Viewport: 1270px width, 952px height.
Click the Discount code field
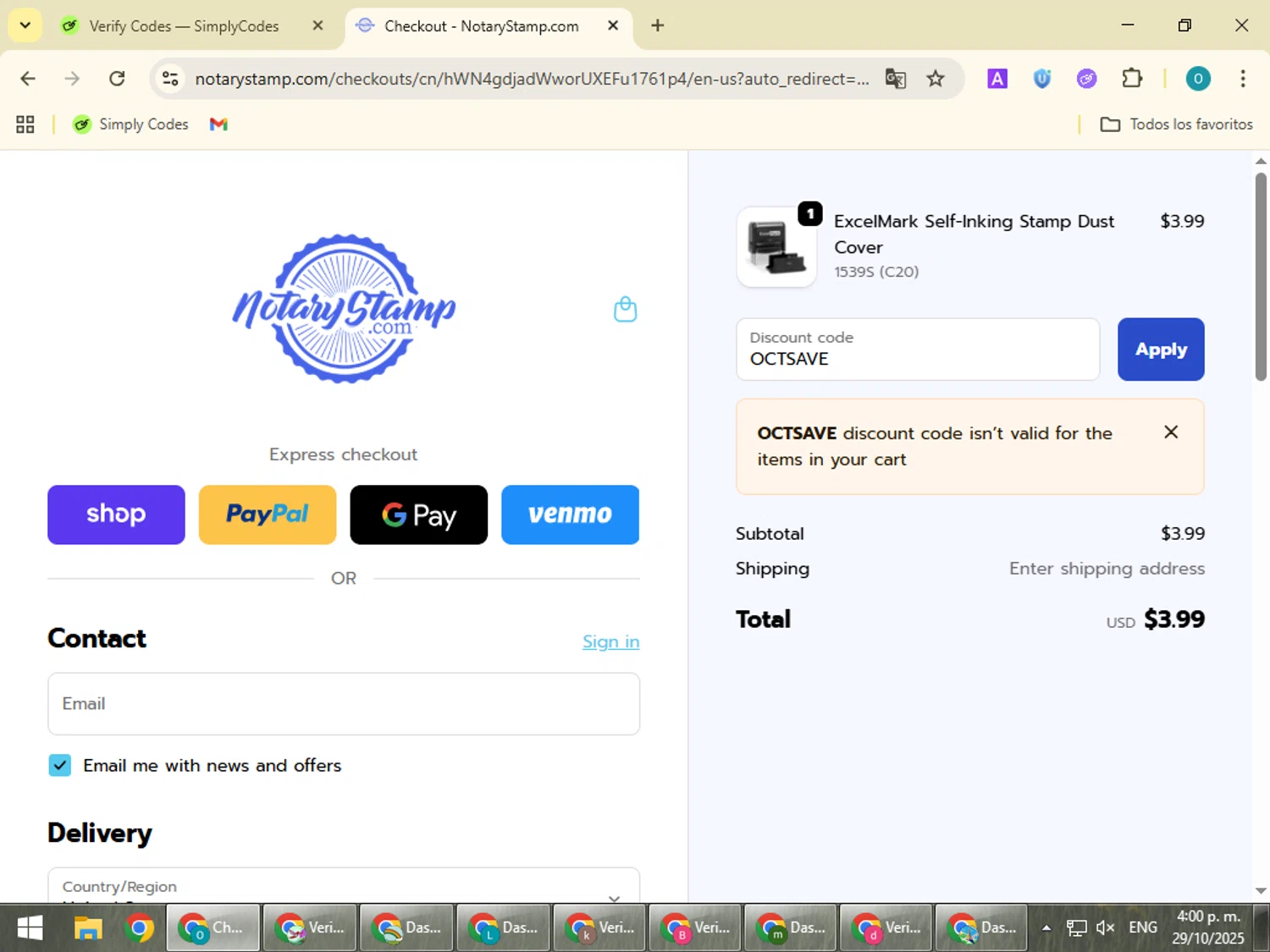click(918, 349)
